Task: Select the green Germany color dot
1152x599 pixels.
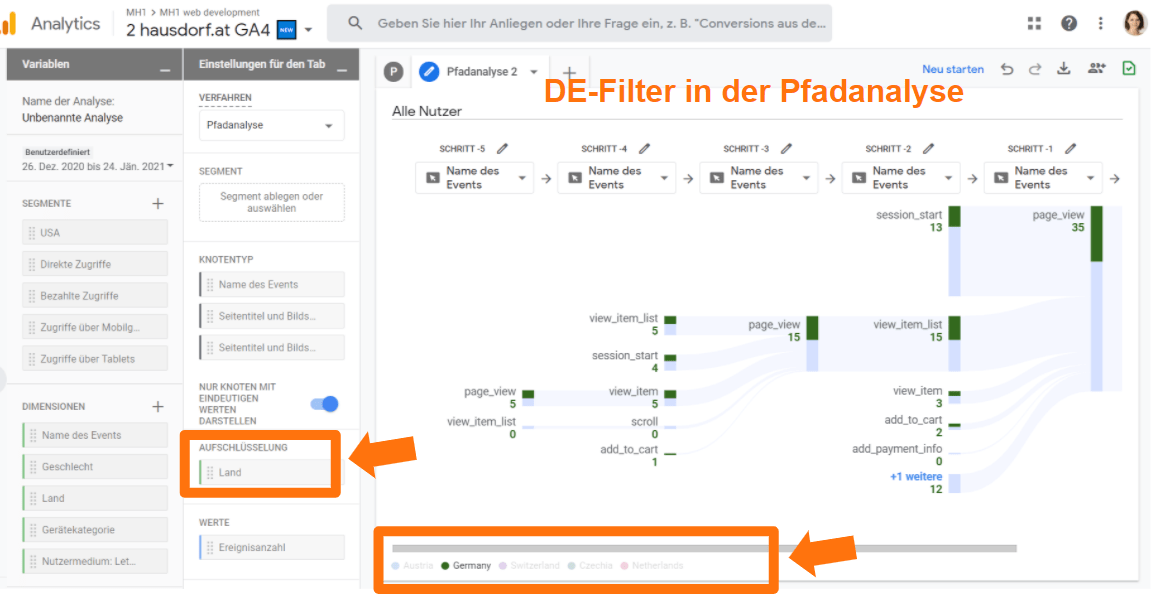Action: point(446,564)
